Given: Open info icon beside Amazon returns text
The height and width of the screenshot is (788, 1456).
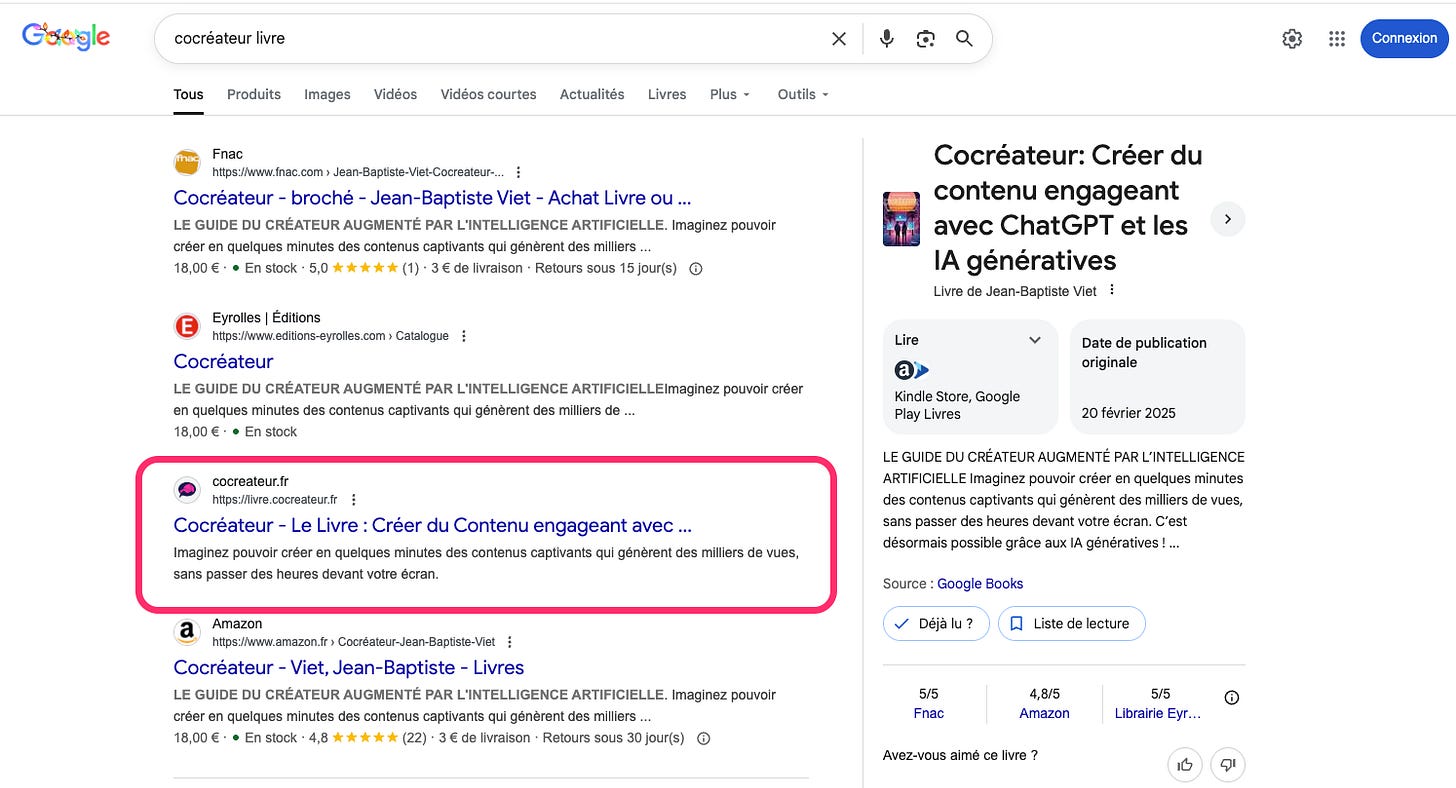Looking at the screenshot, I should (703, 739).
